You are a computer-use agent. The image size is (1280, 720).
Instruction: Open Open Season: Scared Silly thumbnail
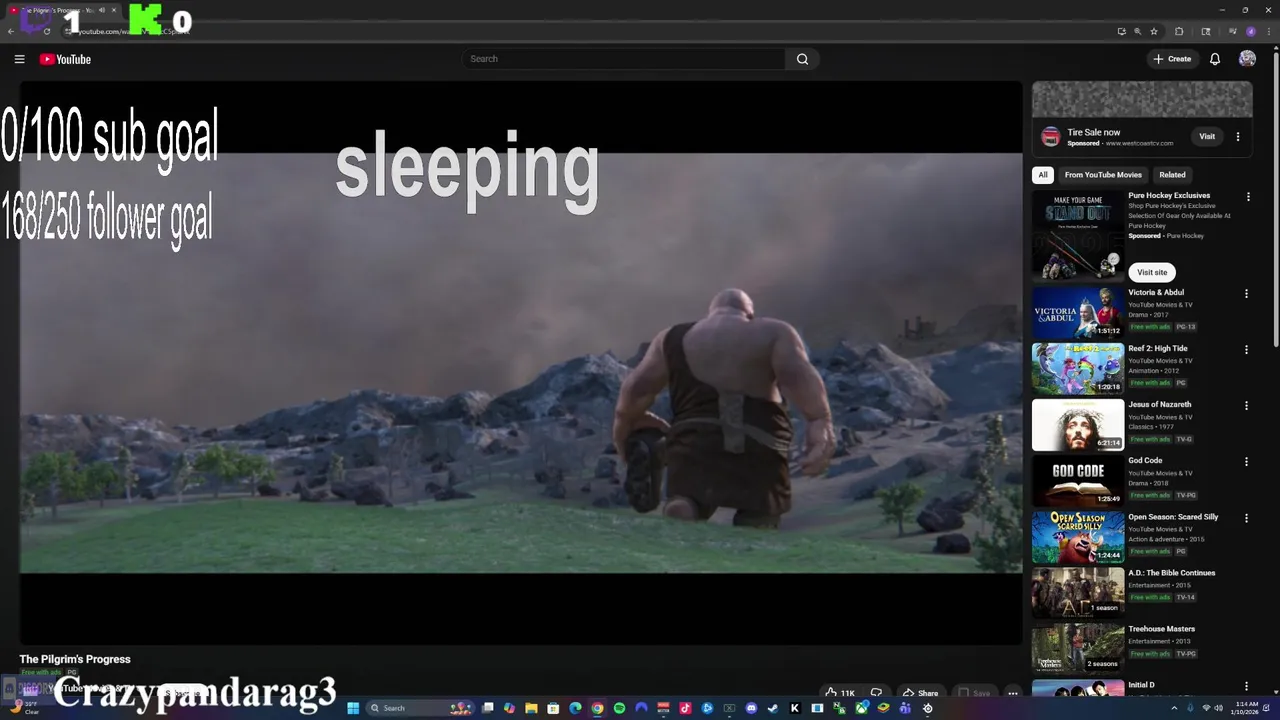tap(1078, 536)
